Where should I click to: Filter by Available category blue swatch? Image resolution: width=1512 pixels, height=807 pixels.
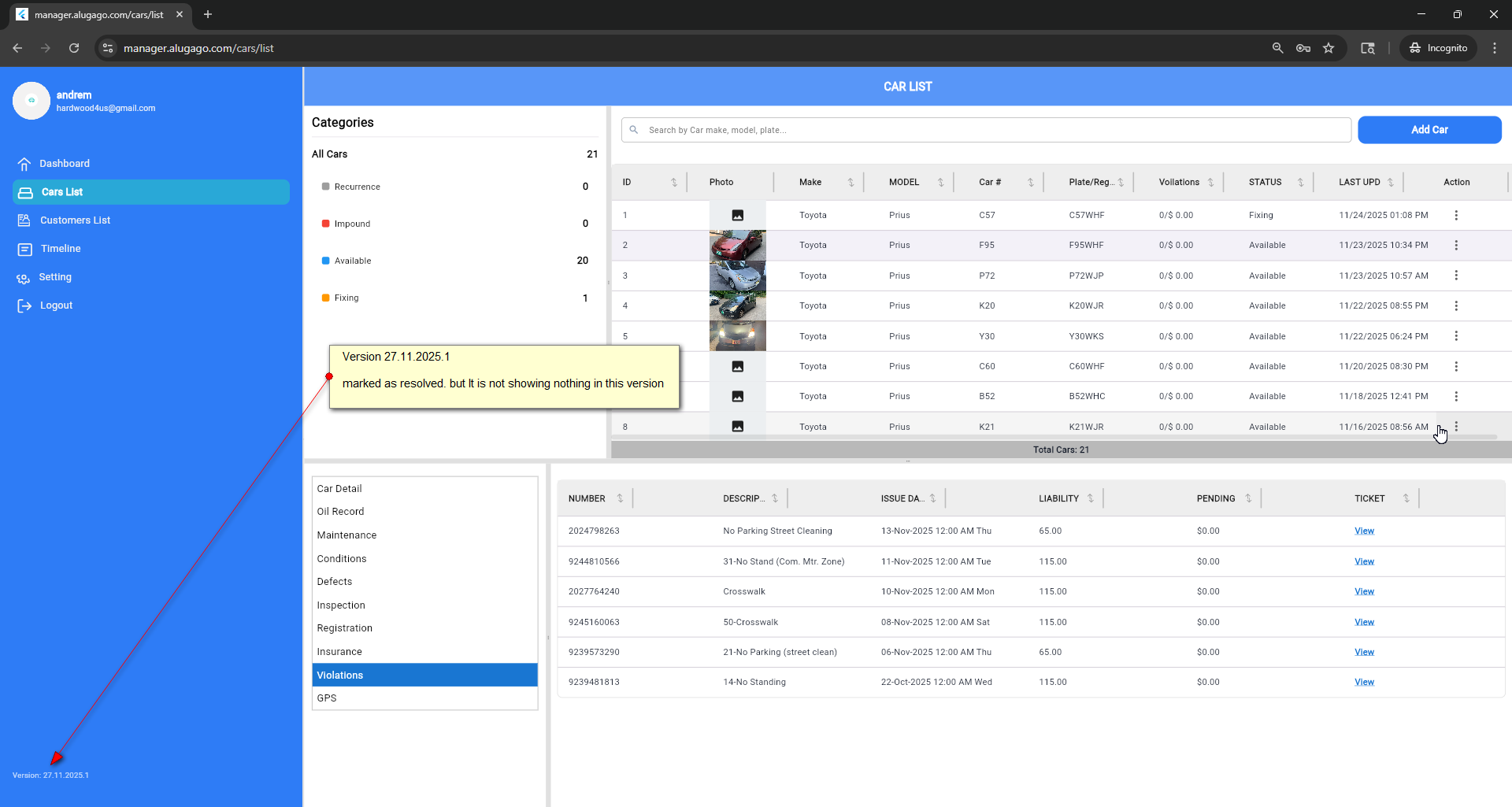click(325, 261)
